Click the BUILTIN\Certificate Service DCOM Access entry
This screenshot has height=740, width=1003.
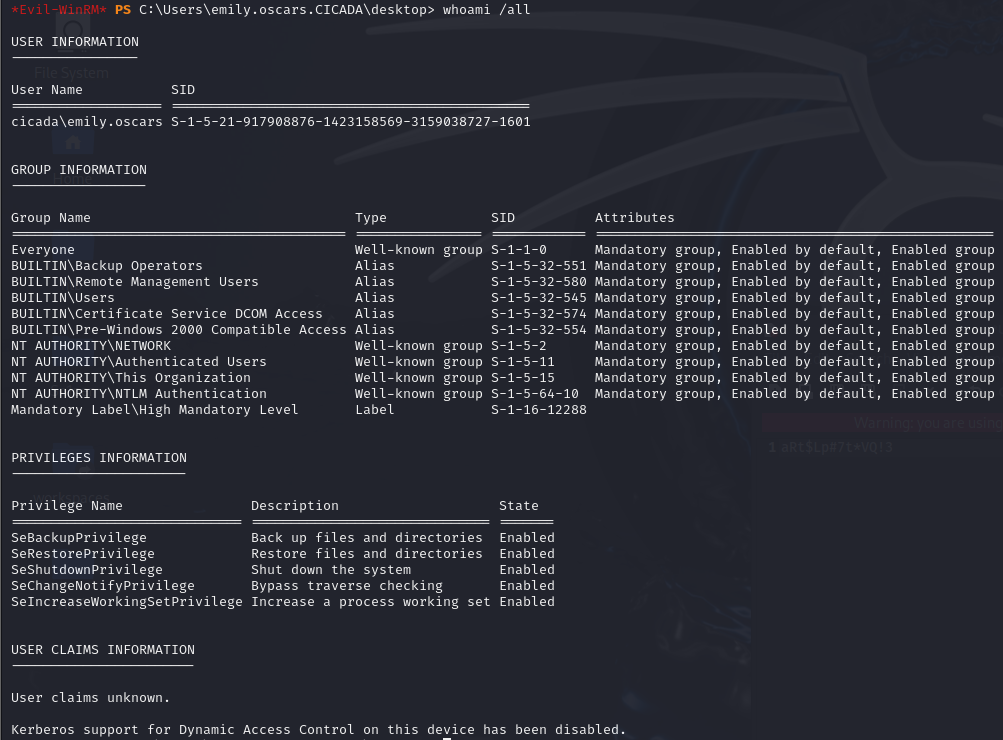click(167, 314)
